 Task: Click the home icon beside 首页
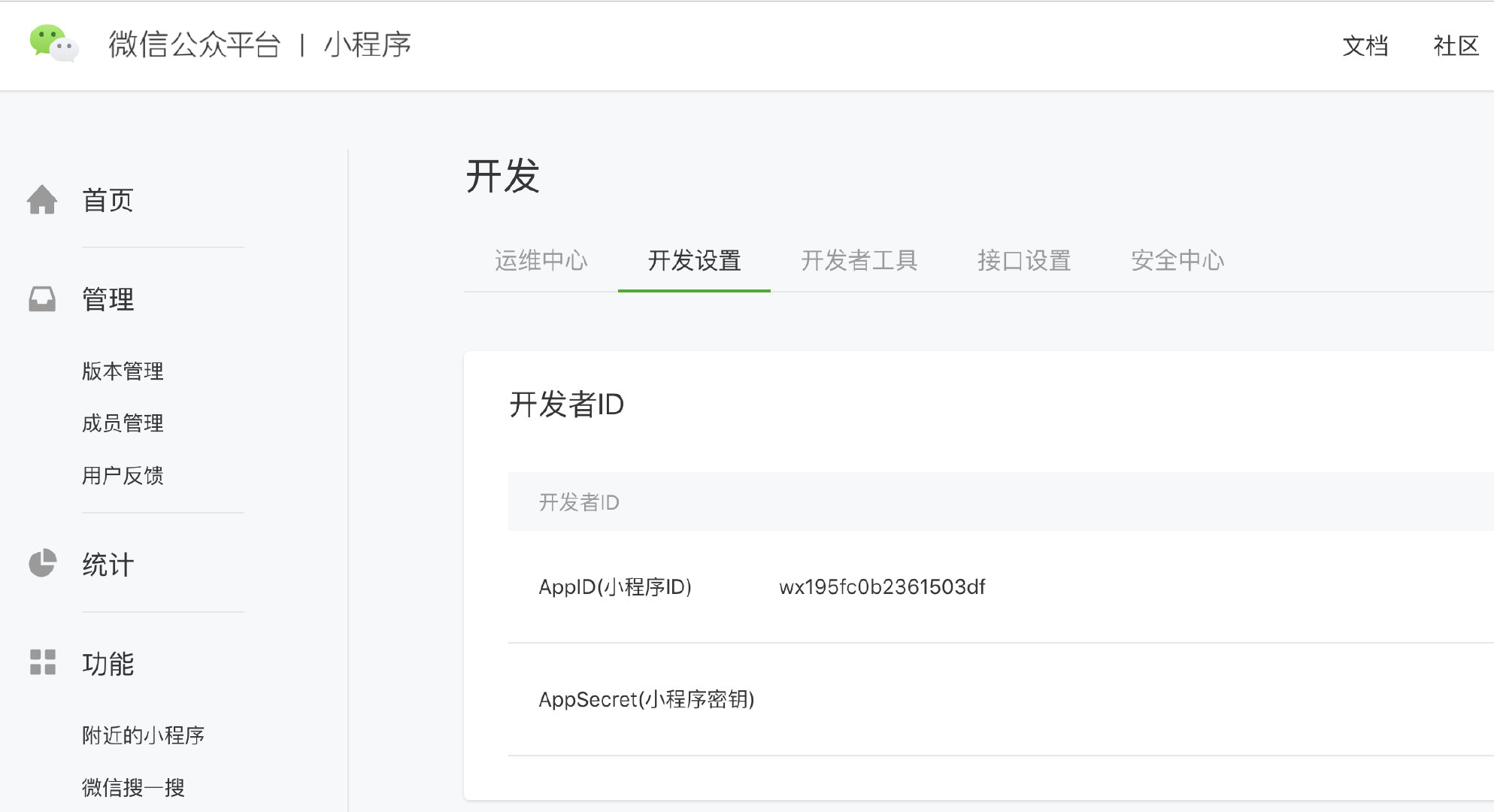[x=42, y=200]
